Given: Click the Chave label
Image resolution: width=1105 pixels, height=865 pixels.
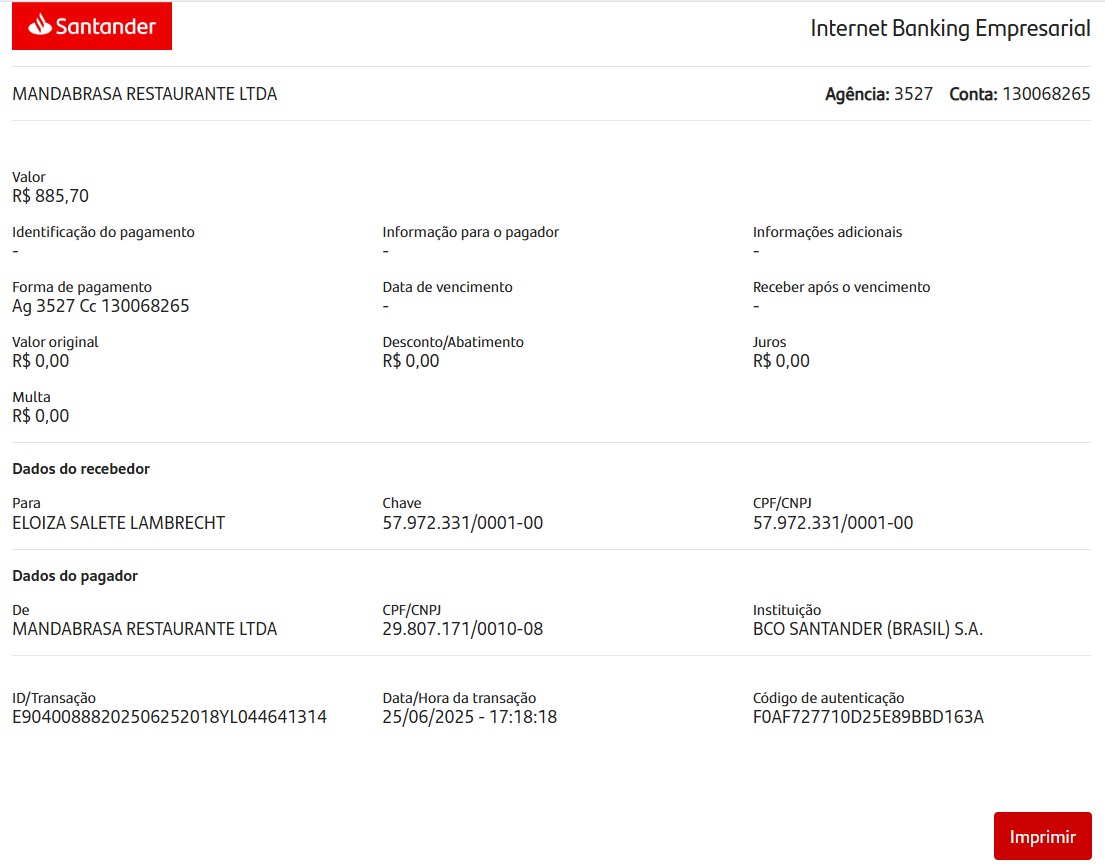Looking at the screenshot, I should (402, 503).
